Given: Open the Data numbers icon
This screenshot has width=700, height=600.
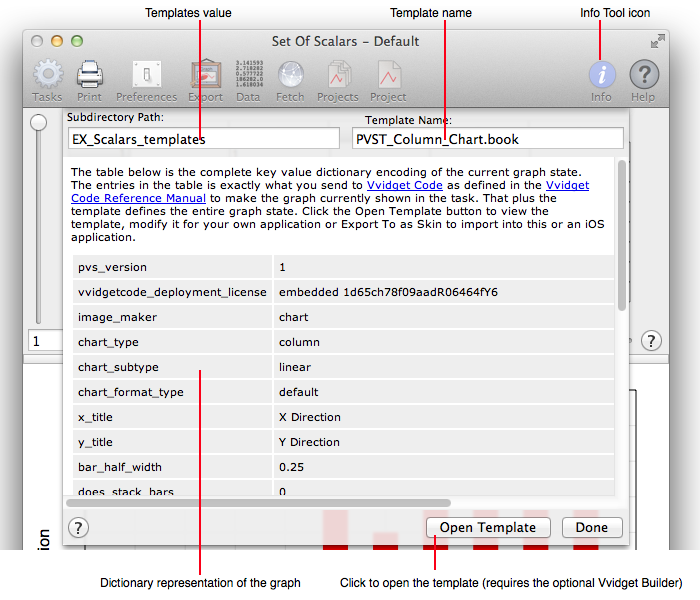Looking at the screenshot, I should point(249,74).
